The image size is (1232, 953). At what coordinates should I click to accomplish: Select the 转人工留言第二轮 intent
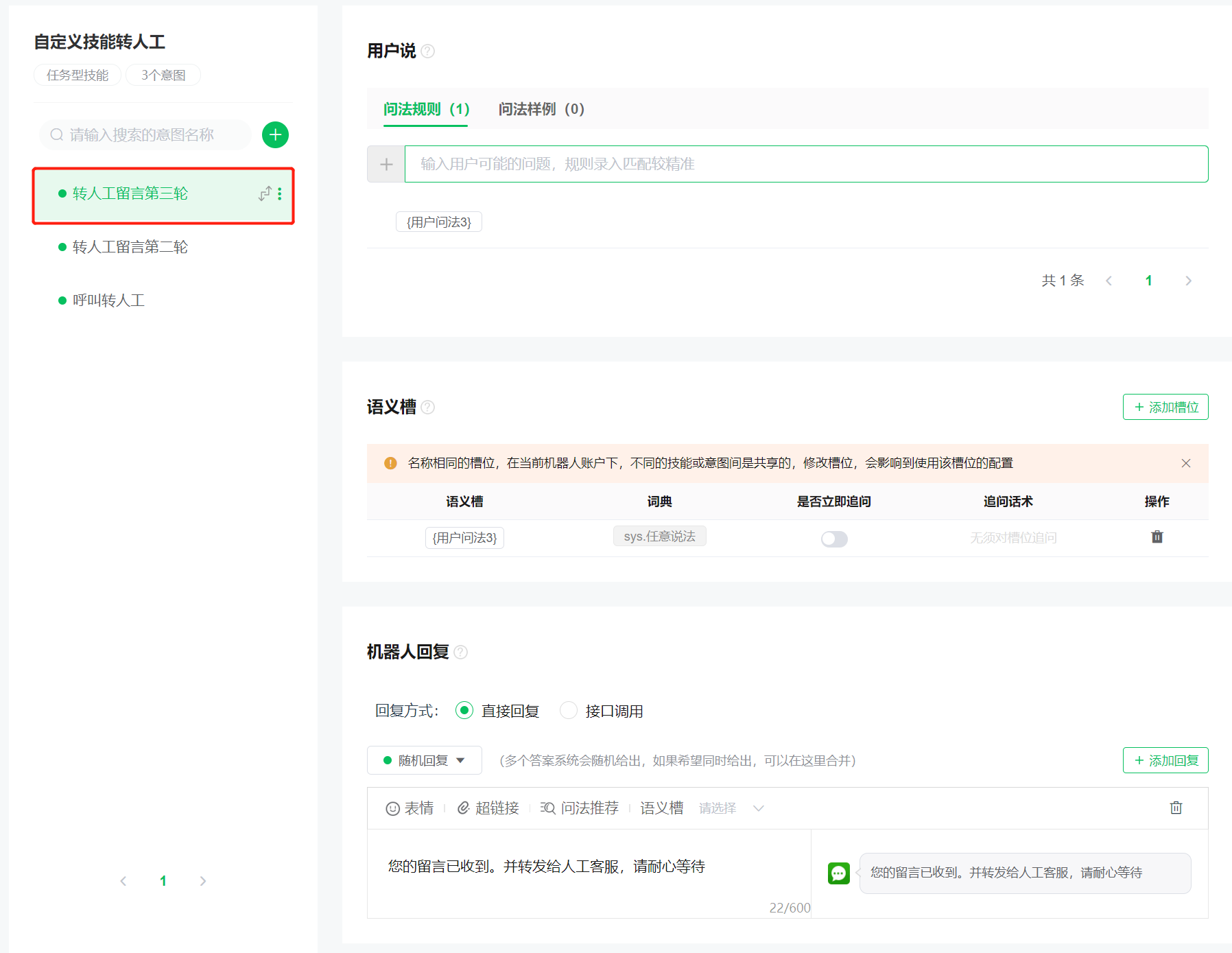pos(130,247)
